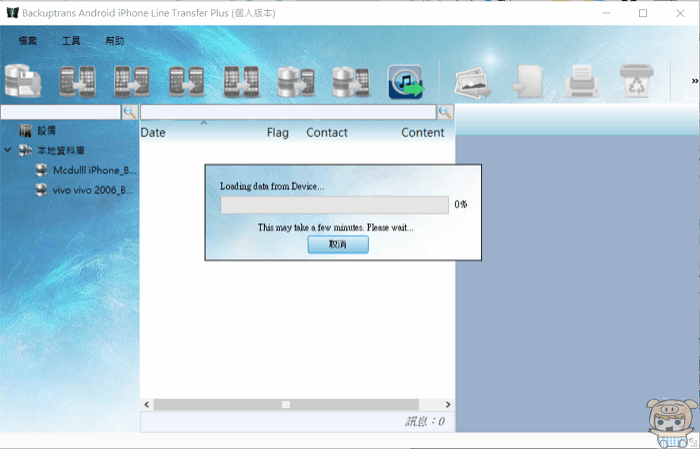Click the message list search field
Screen dimensions: 700x449
[288, 112]
